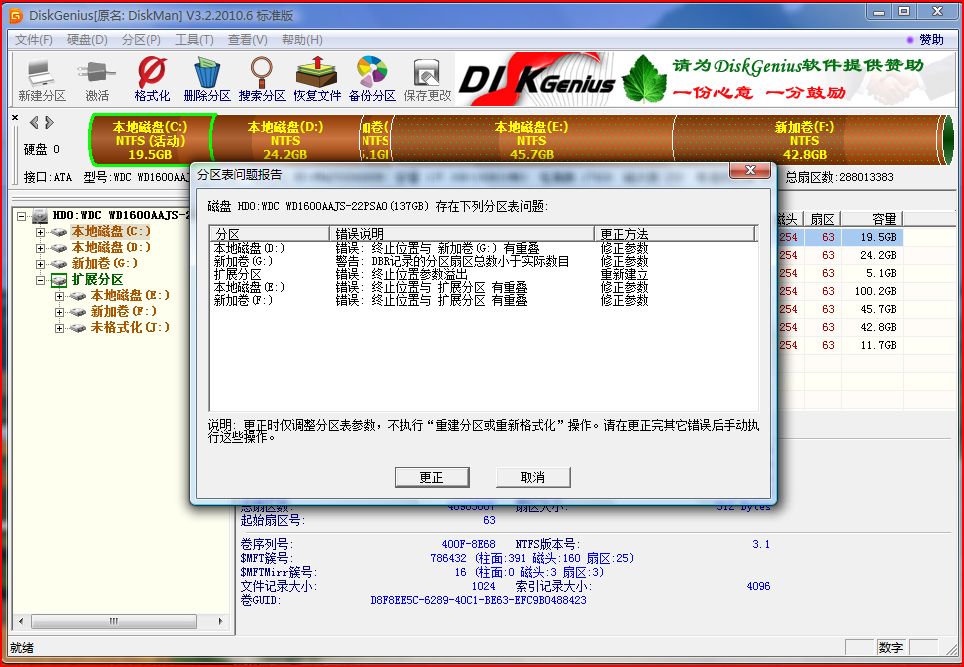964x667 pixels.
Task: Select 本地磁盘(D:) partition in disk bar
Action: 285,140
